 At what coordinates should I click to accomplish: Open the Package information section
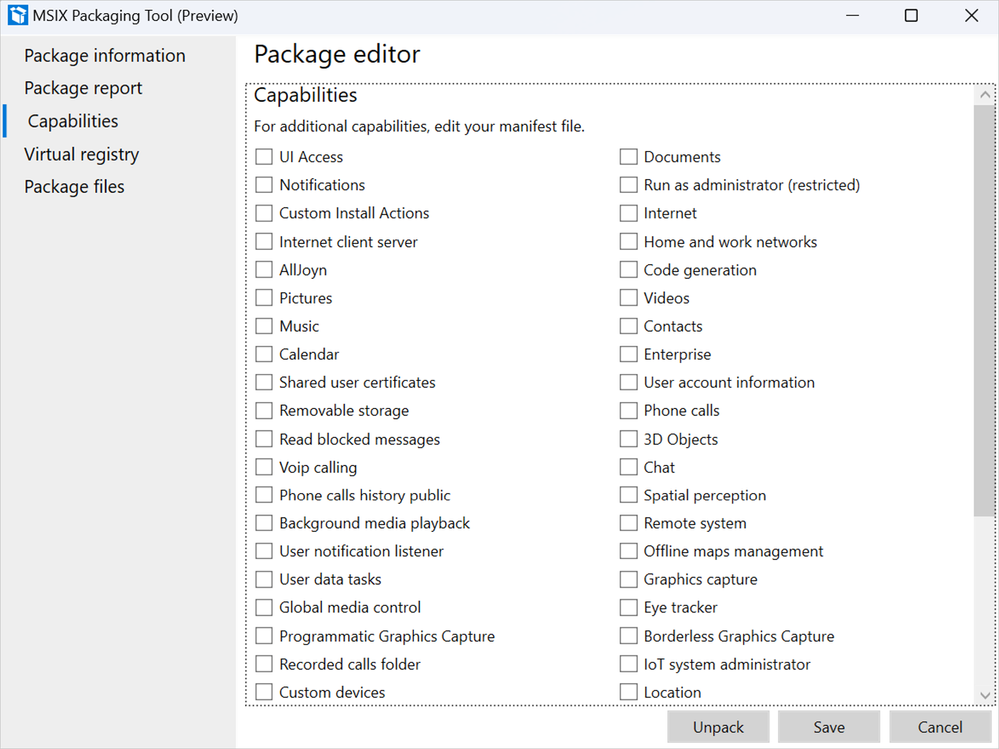point(104,55)
